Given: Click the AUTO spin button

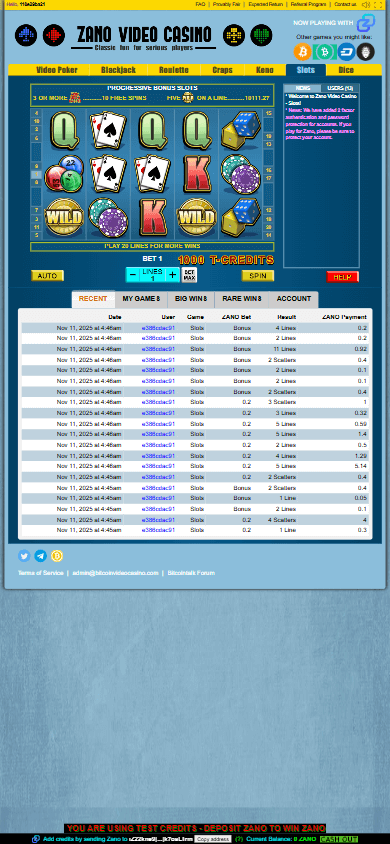Looking at the screenshot, I should [x=47, y=276].
